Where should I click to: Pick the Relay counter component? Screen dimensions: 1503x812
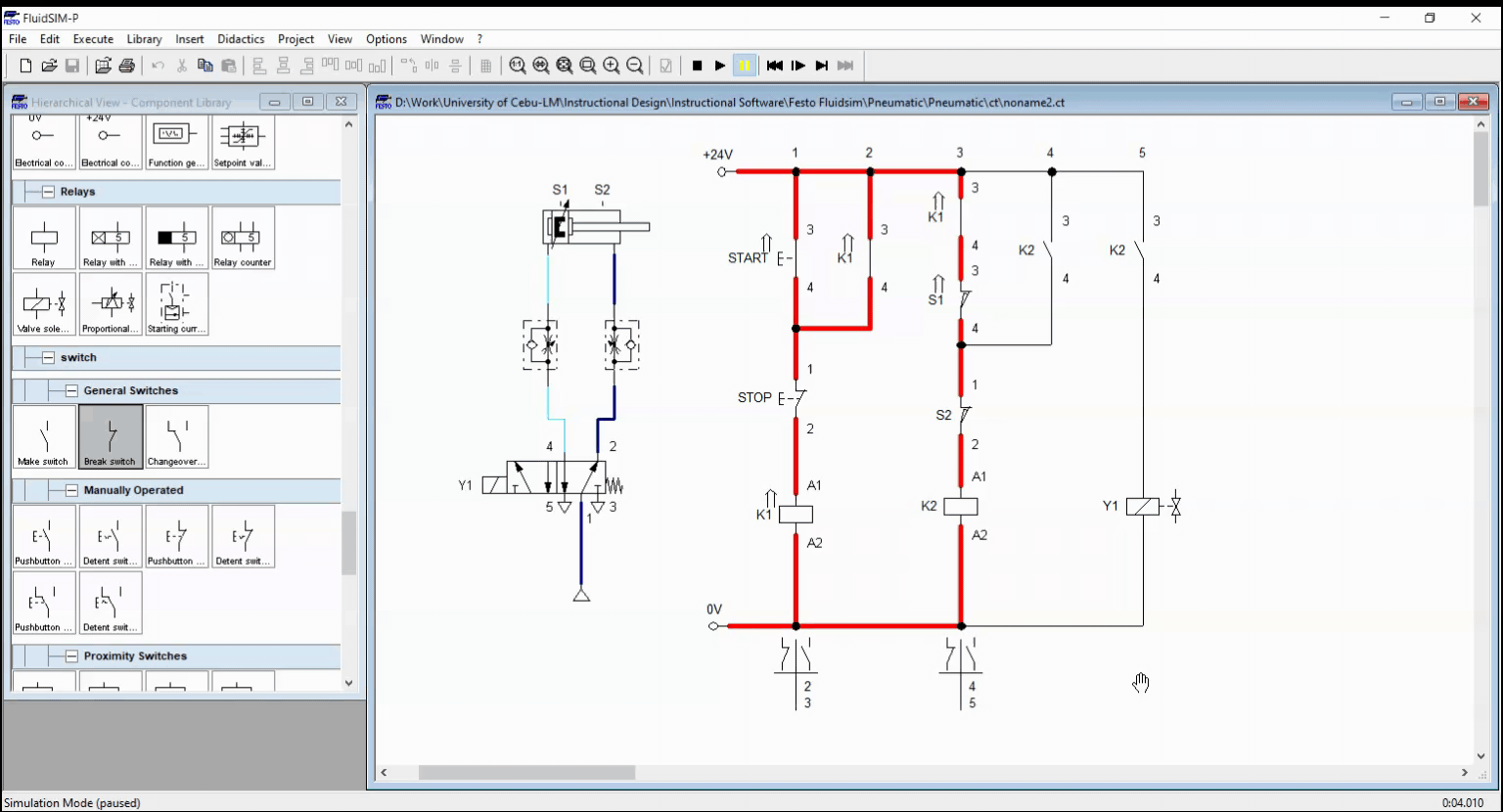tap(244, 238)
